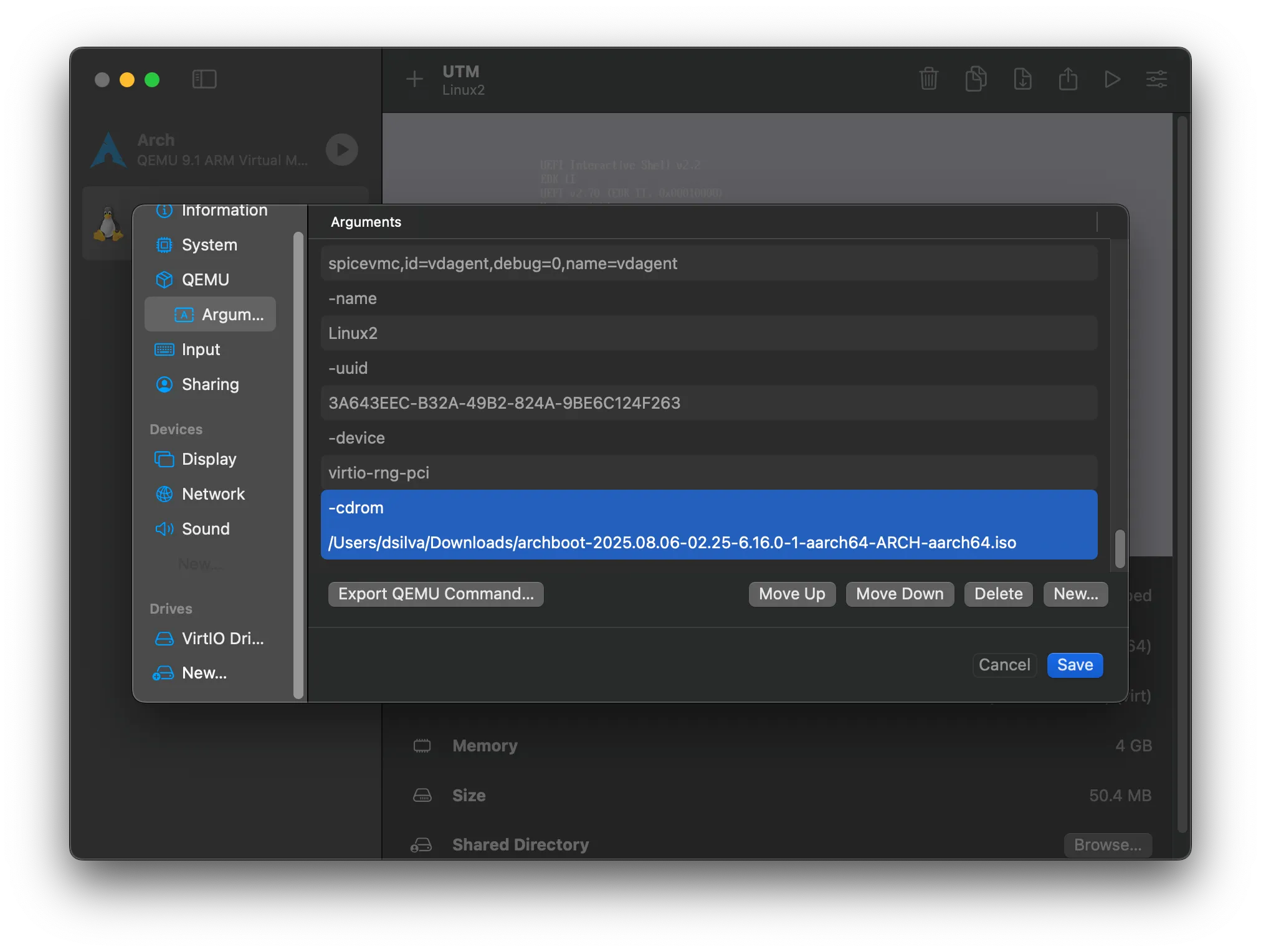
Task: Select the Arguments subsection
Action: (x=211, y=315)
